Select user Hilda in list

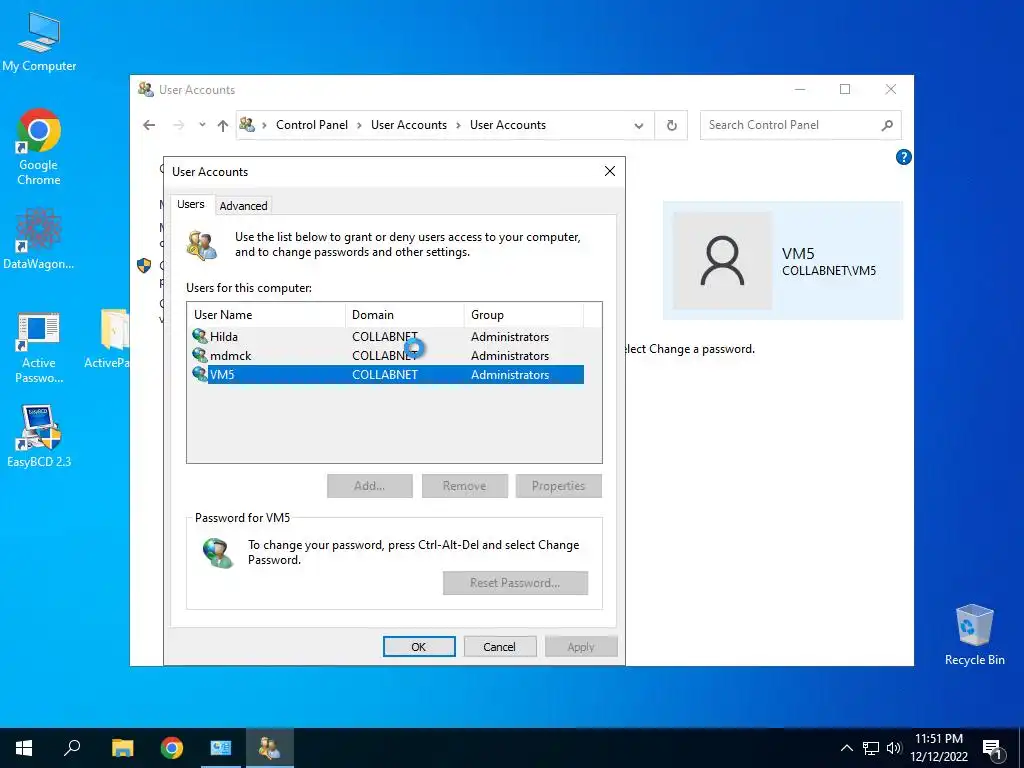point(388,337)
